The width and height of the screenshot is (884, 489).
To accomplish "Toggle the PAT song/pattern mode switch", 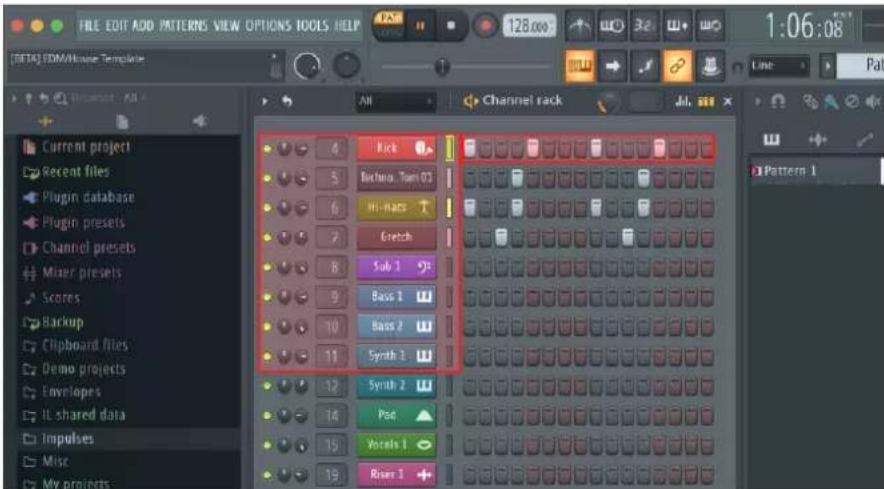I will coord(388,25).
